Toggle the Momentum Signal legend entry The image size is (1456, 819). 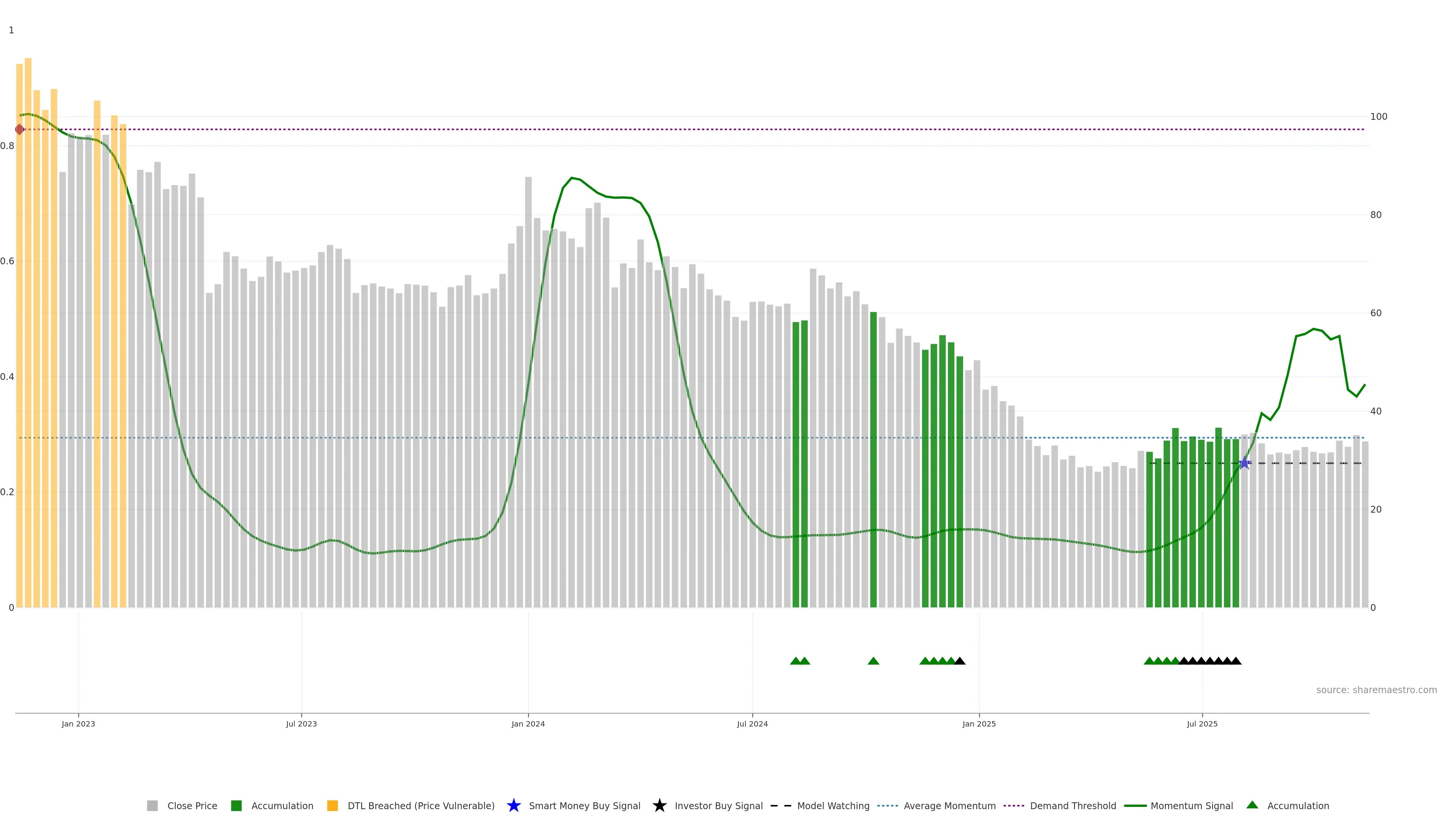(x=1191, y=805)
